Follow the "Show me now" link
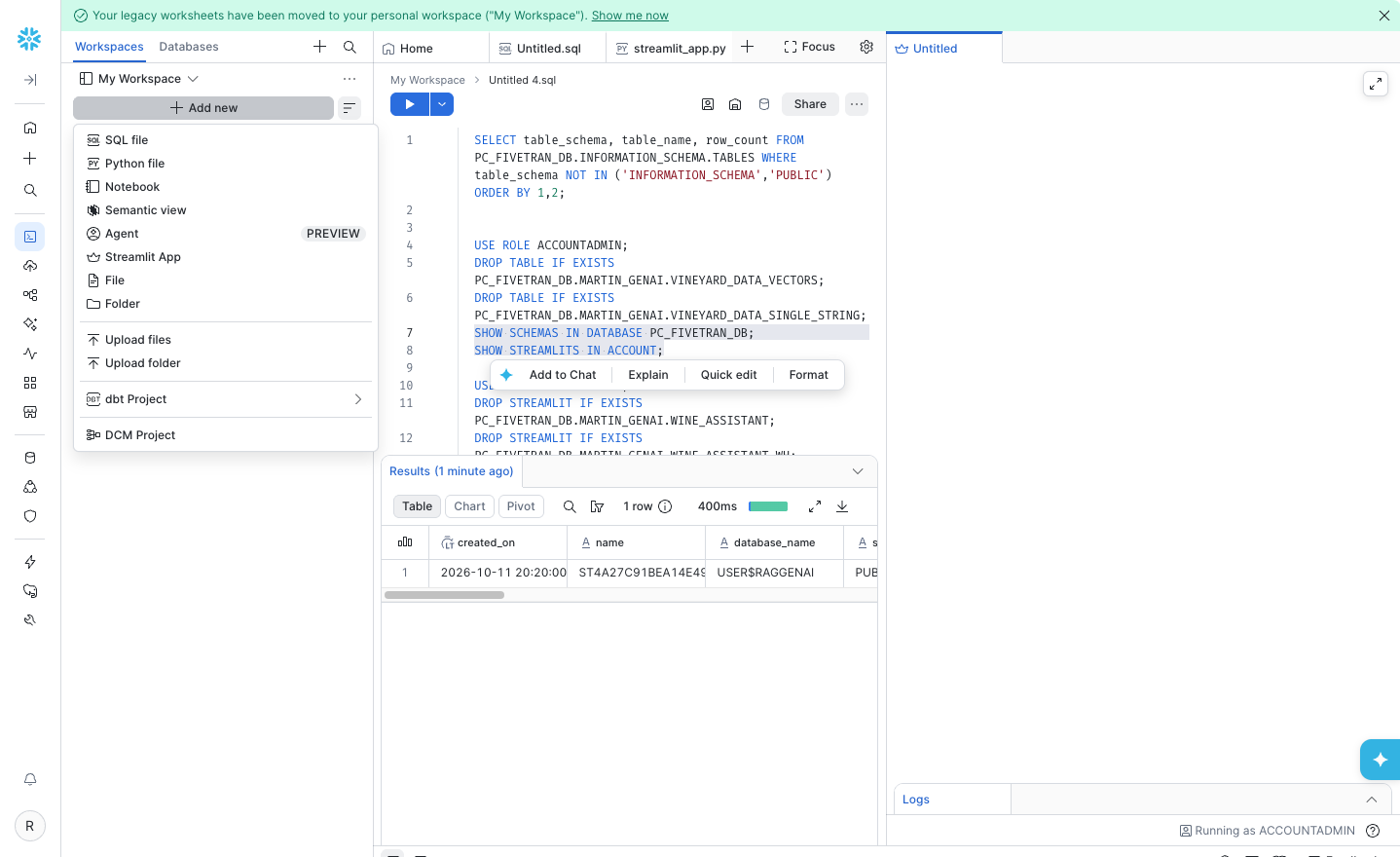 630,16
